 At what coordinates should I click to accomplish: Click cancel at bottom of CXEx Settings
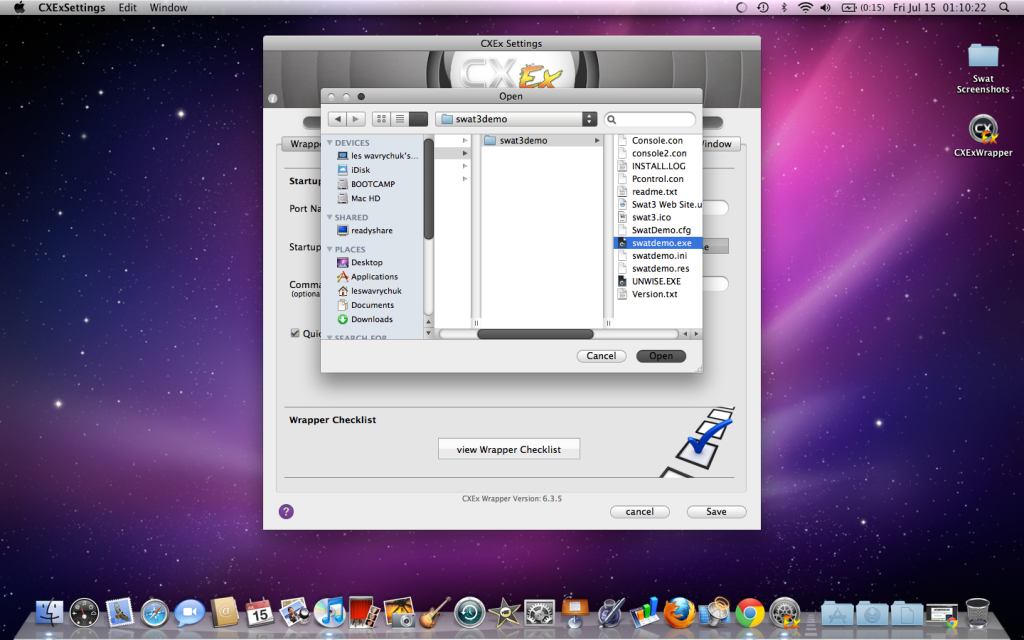click(639, 511)
